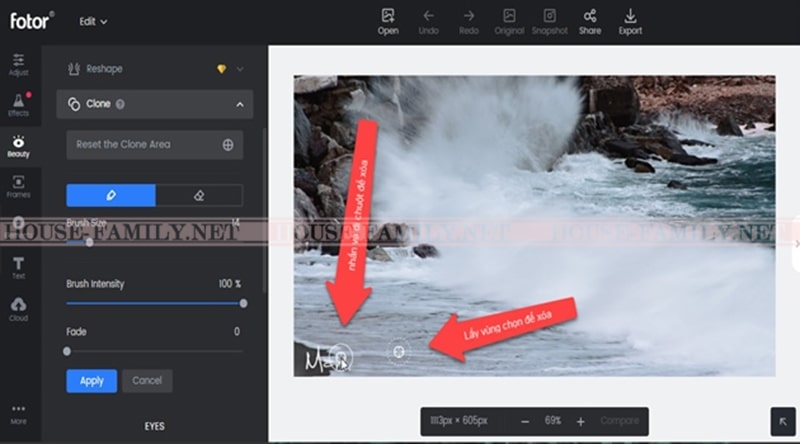
Task: Open the Effects sidebar panel
Action: pos(18,105)
